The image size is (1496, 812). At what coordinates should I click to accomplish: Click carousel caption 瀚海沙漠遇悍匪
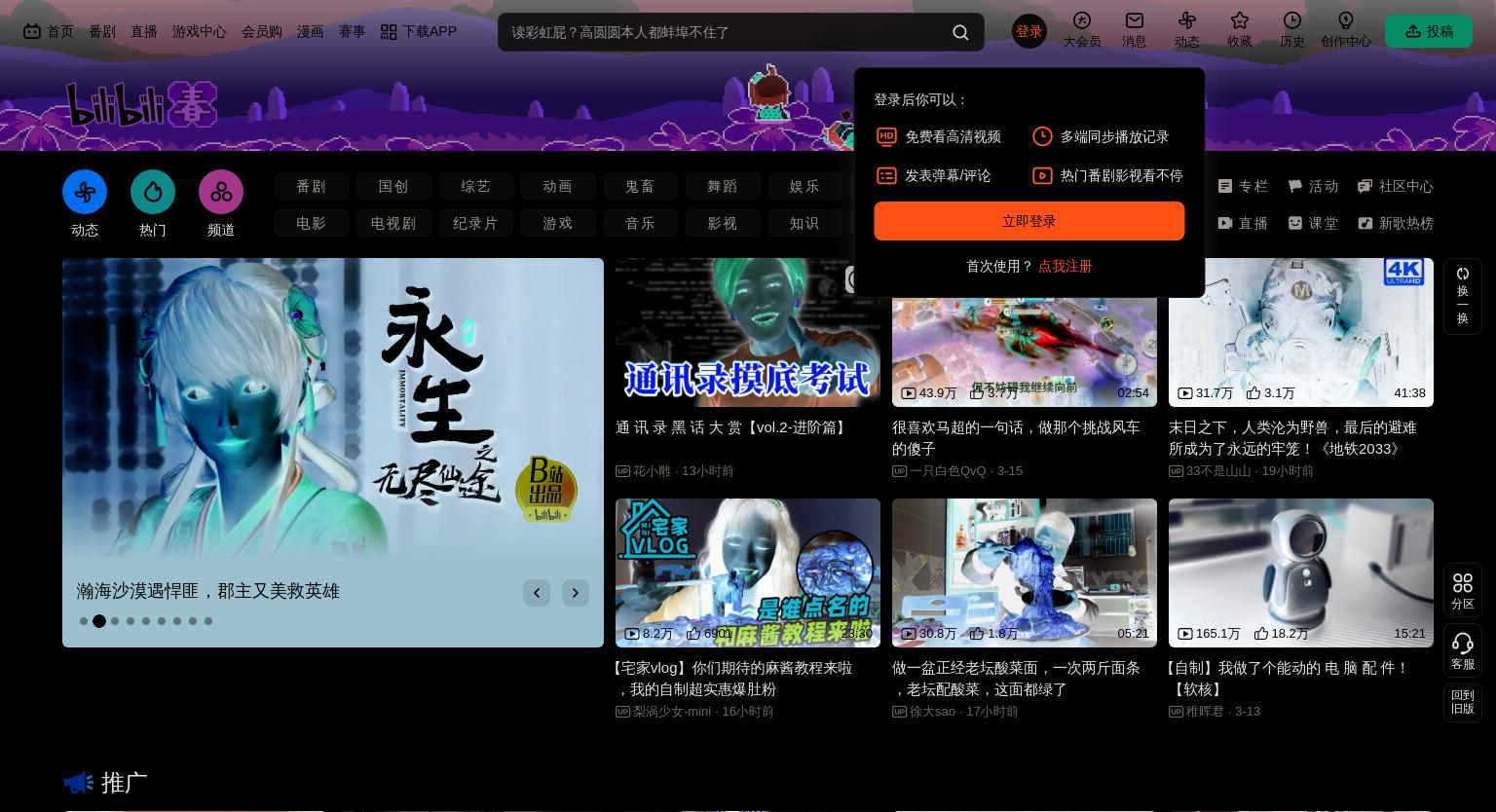[207, 591]
